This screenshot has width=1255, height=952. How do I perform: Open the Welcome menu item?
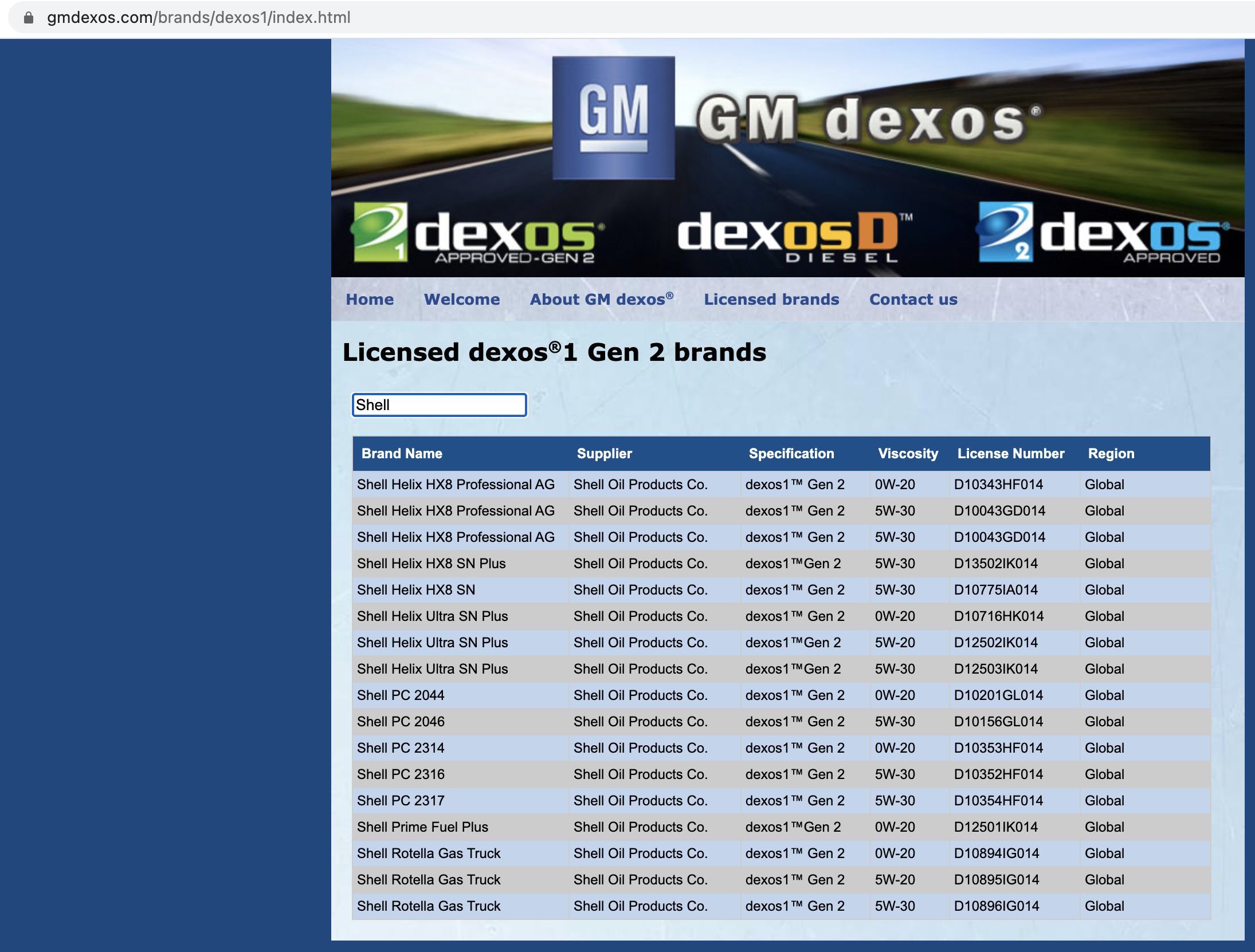(462, 300)
